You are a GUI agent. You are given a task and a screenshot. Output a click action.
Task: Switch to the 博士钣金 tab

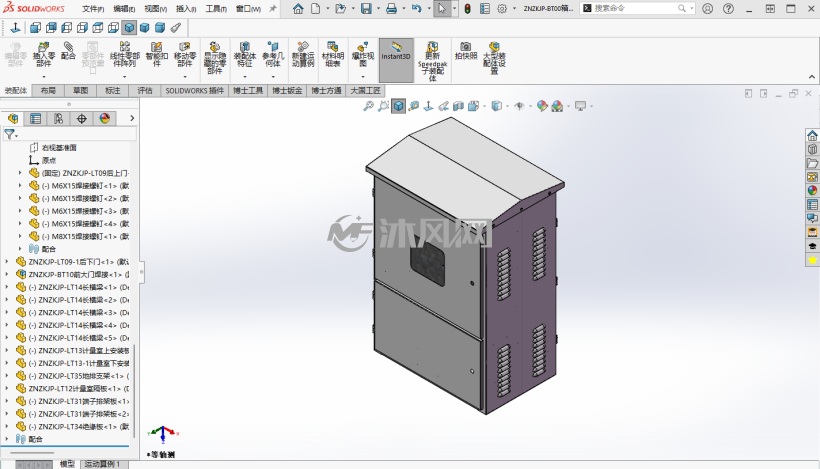click(x=287, y=90)
